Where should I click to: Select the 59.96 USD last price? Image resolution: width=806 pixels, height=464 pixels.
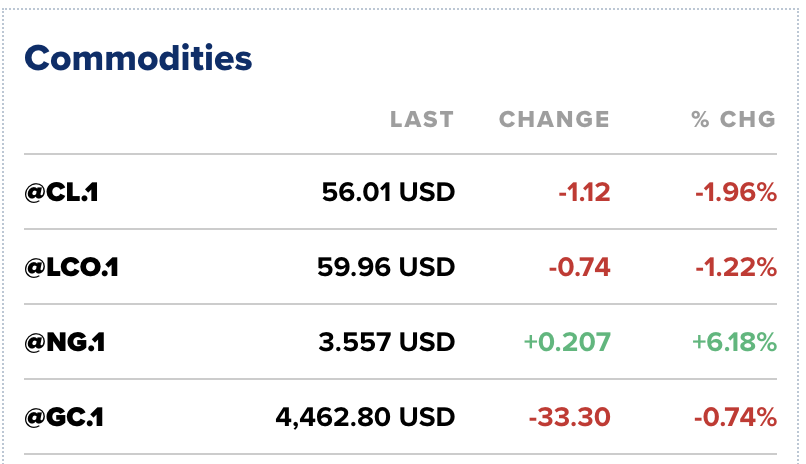click(x=385, y=267)
